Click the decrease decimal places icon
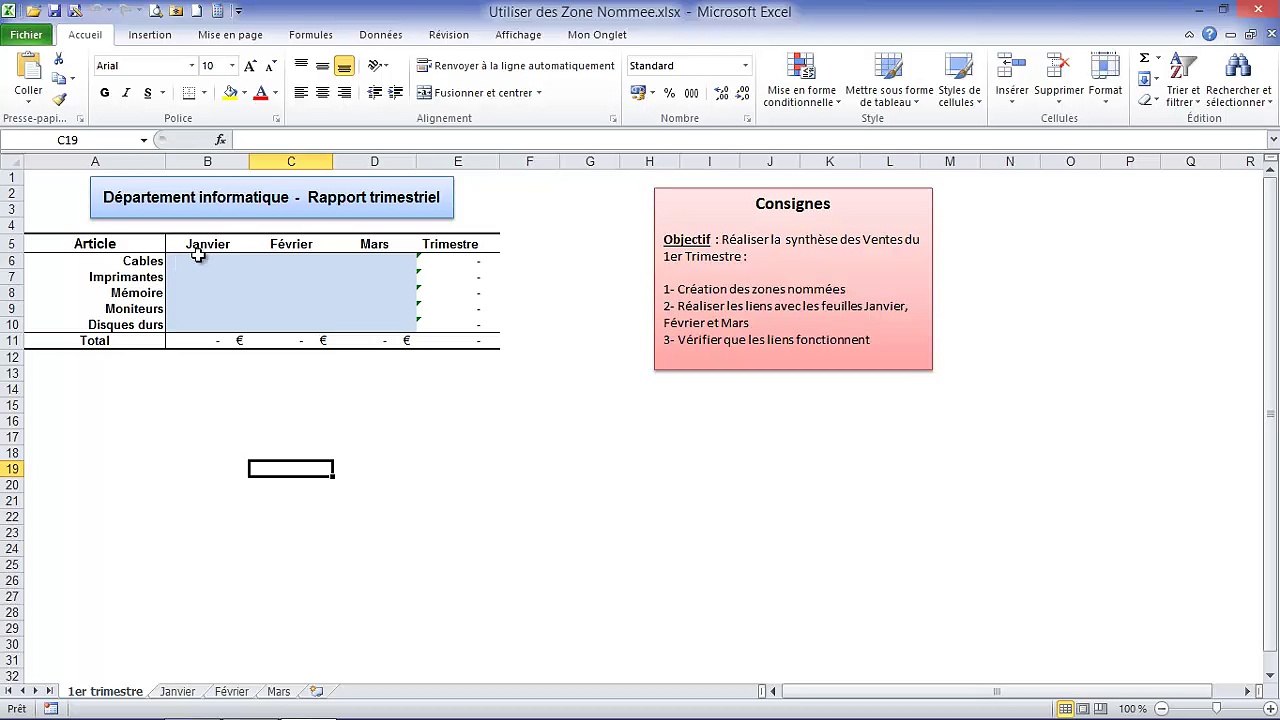The width and height of the screenshot is (1280, 720). click(x=742, y=93)
